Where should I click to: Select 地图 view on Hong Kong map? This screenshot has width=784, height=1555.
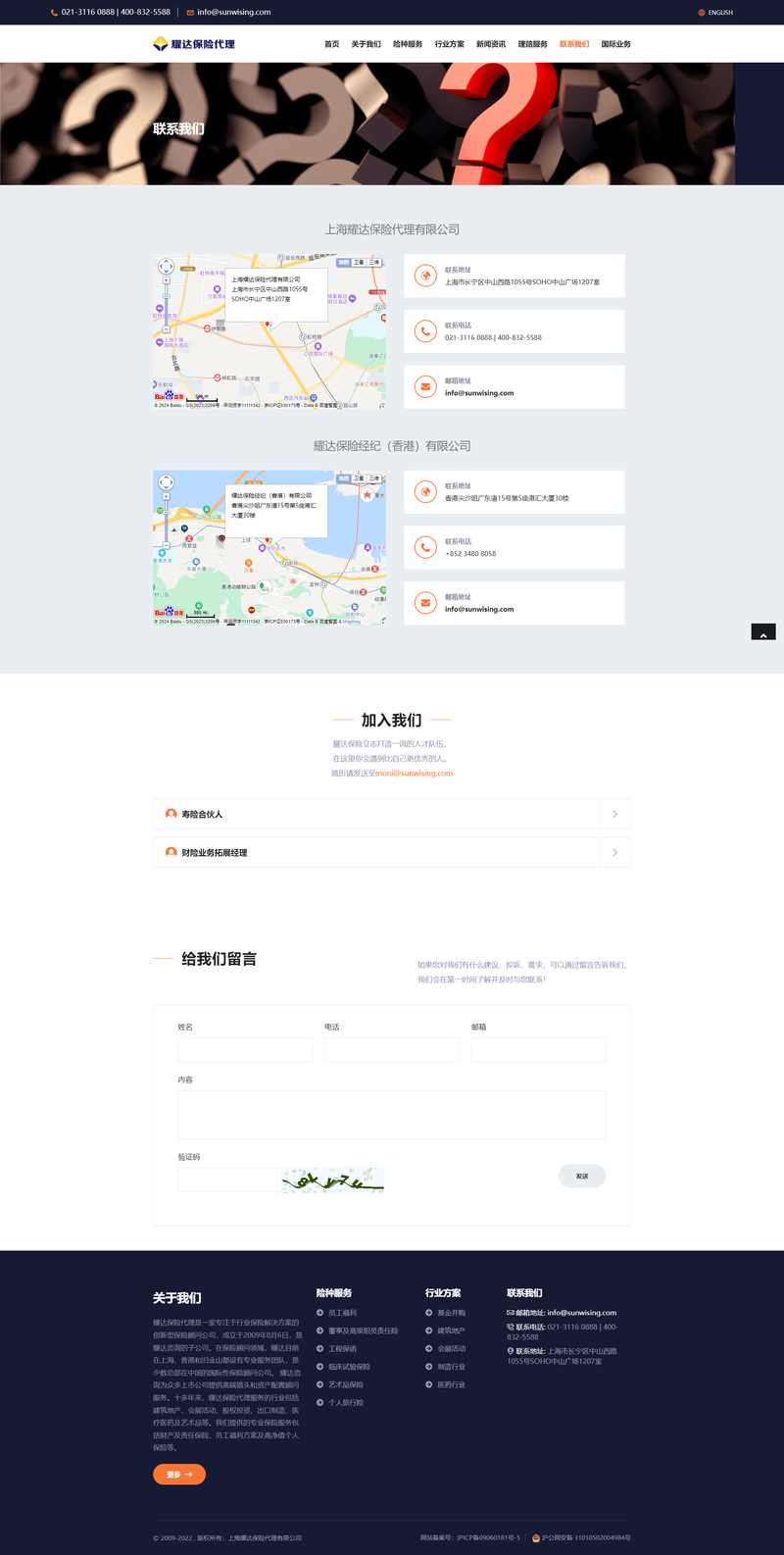[344, 478]
